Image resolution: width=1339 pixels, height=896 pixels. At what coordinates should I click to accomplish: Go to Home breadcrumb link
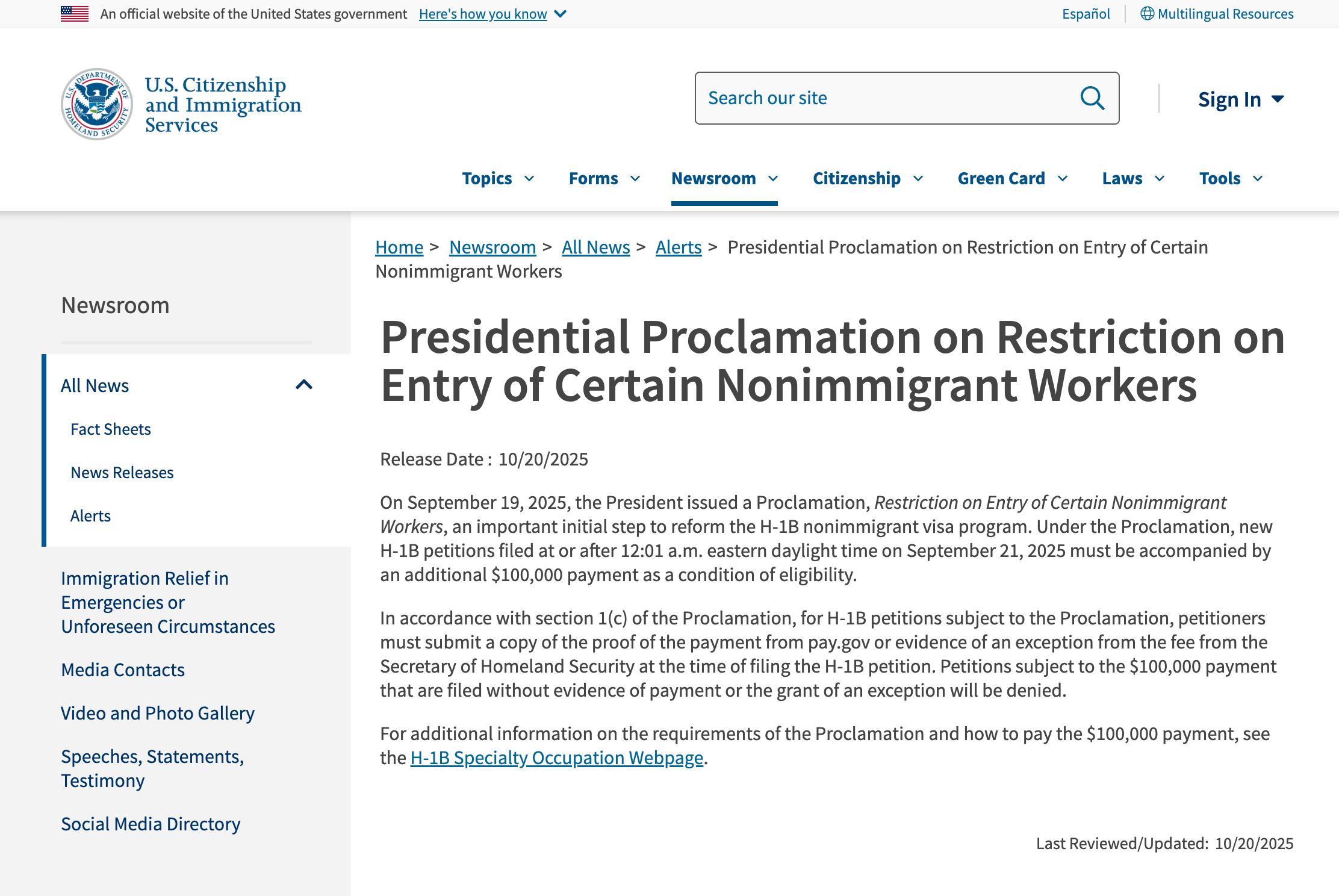tap(399, 247)
